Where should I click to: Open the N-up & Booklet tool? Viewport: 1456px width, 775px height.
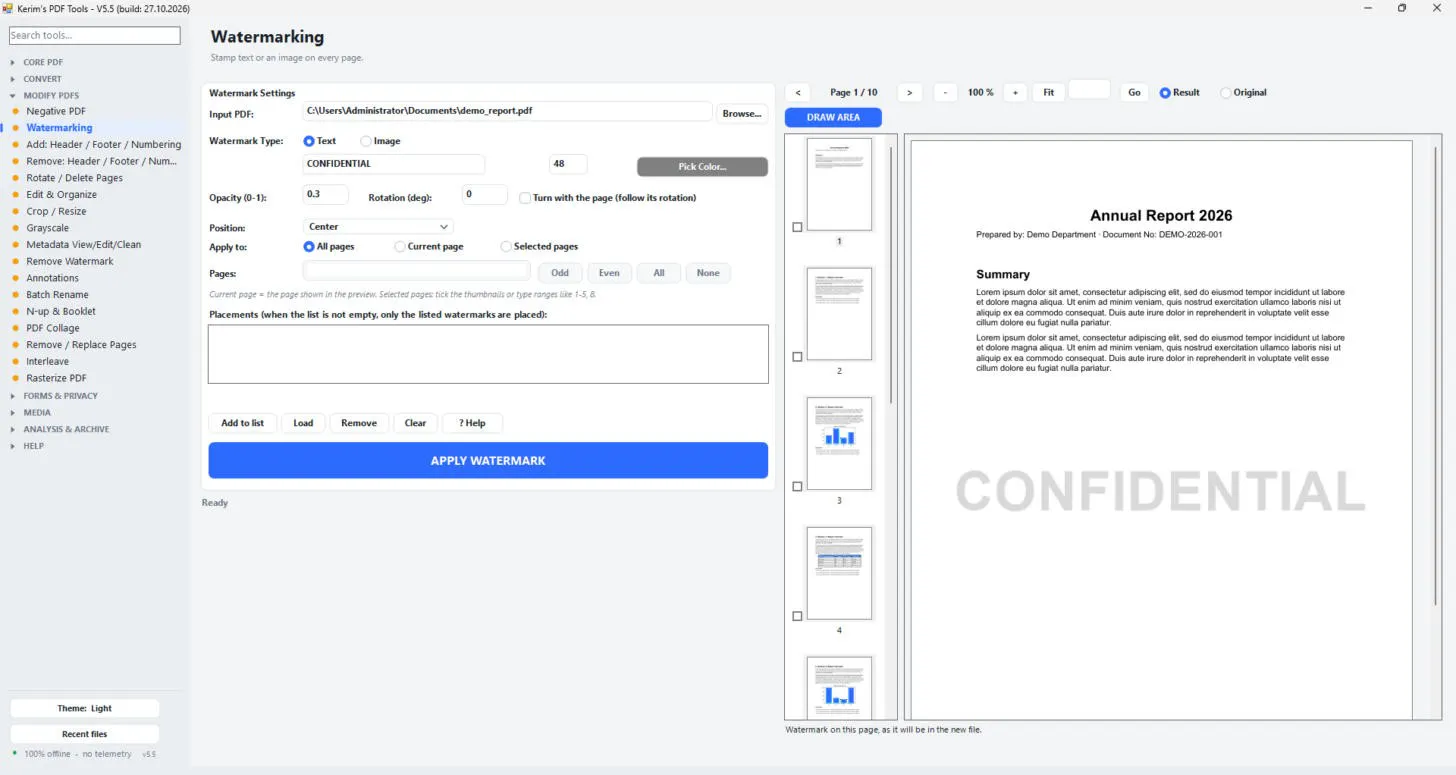click(61, 311)
